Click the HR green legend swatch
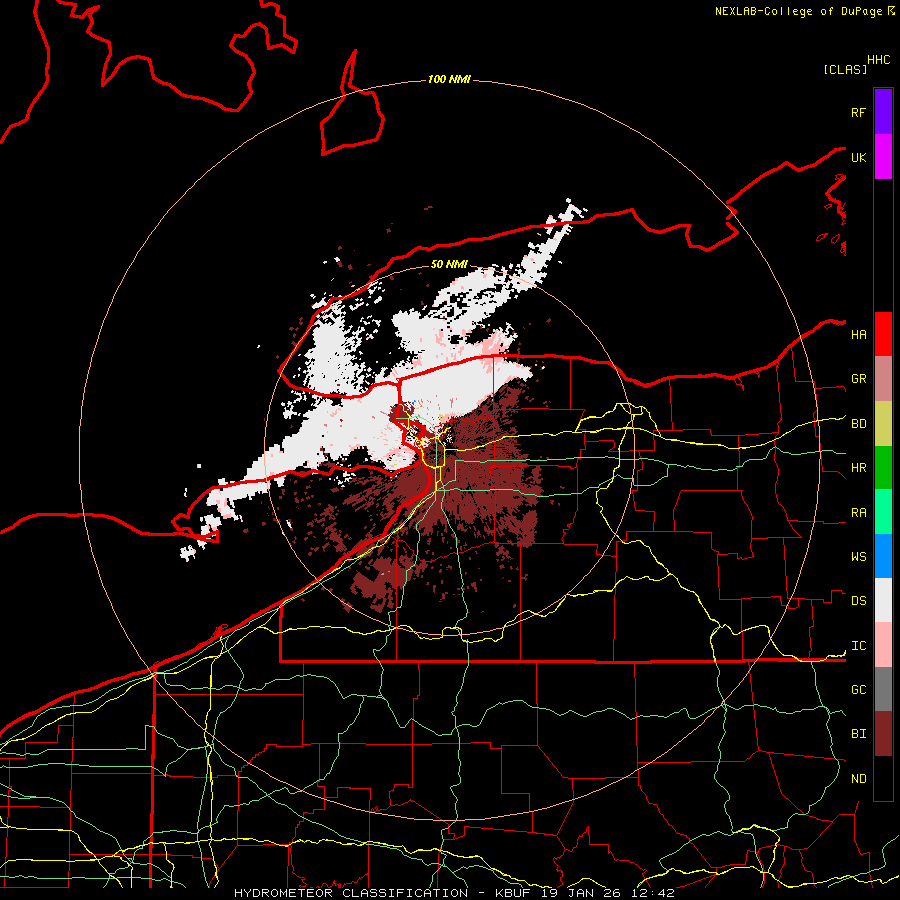 (883, 468)
